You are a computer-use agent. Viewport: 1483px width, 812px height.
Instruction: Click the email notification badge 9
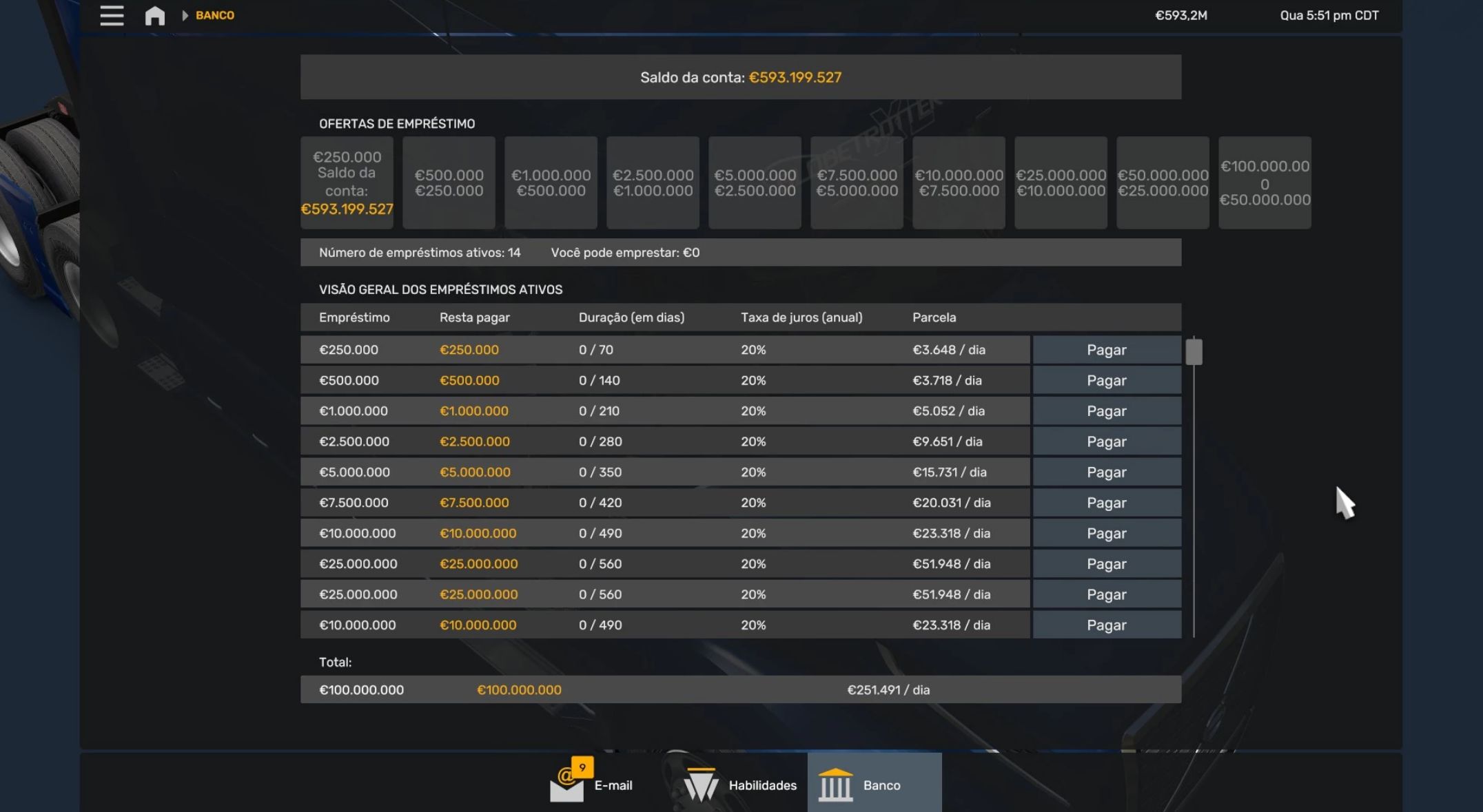tap(582, 767)
